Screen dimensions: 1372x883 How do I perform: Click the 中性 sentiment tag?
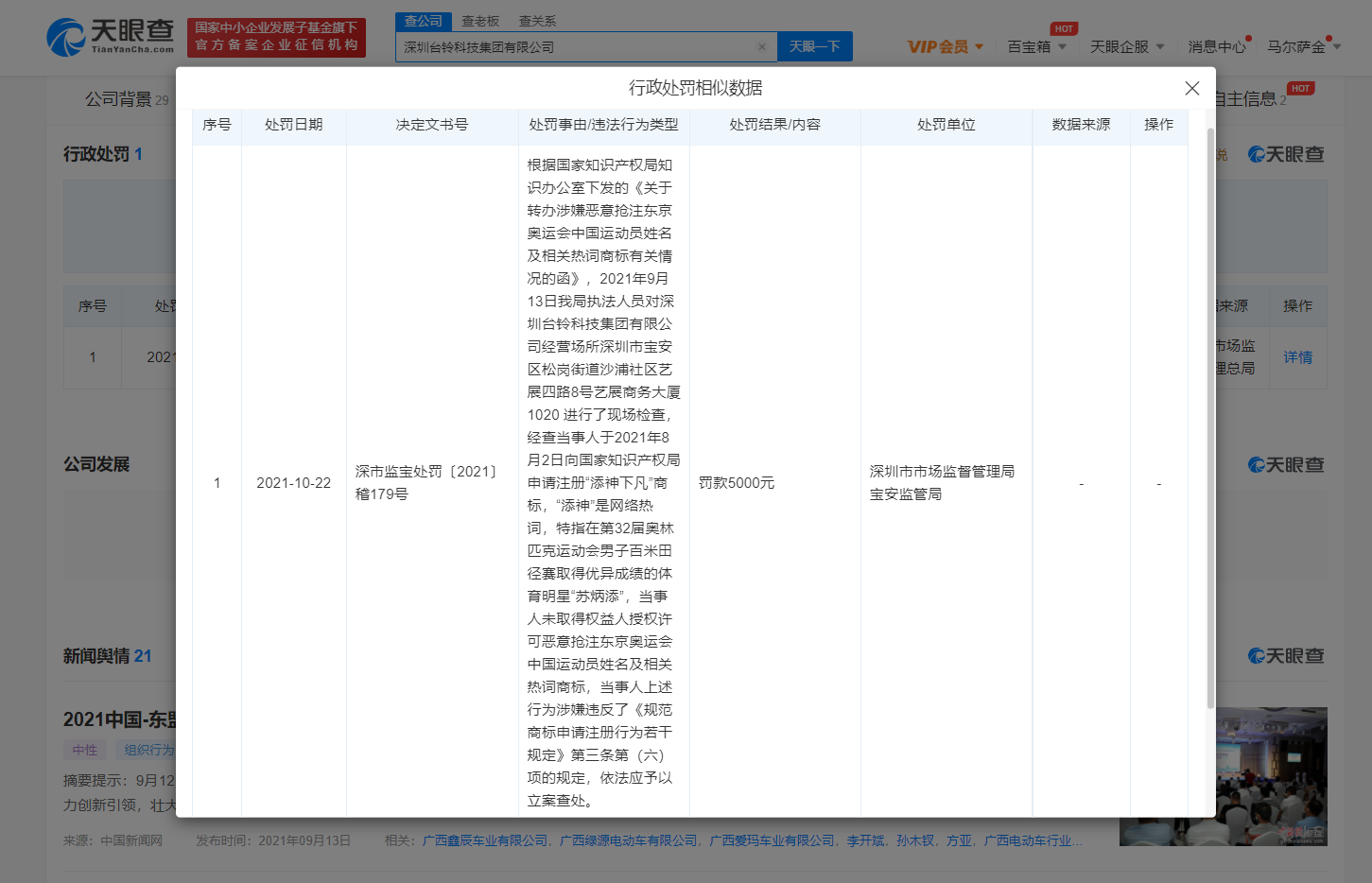85,750
